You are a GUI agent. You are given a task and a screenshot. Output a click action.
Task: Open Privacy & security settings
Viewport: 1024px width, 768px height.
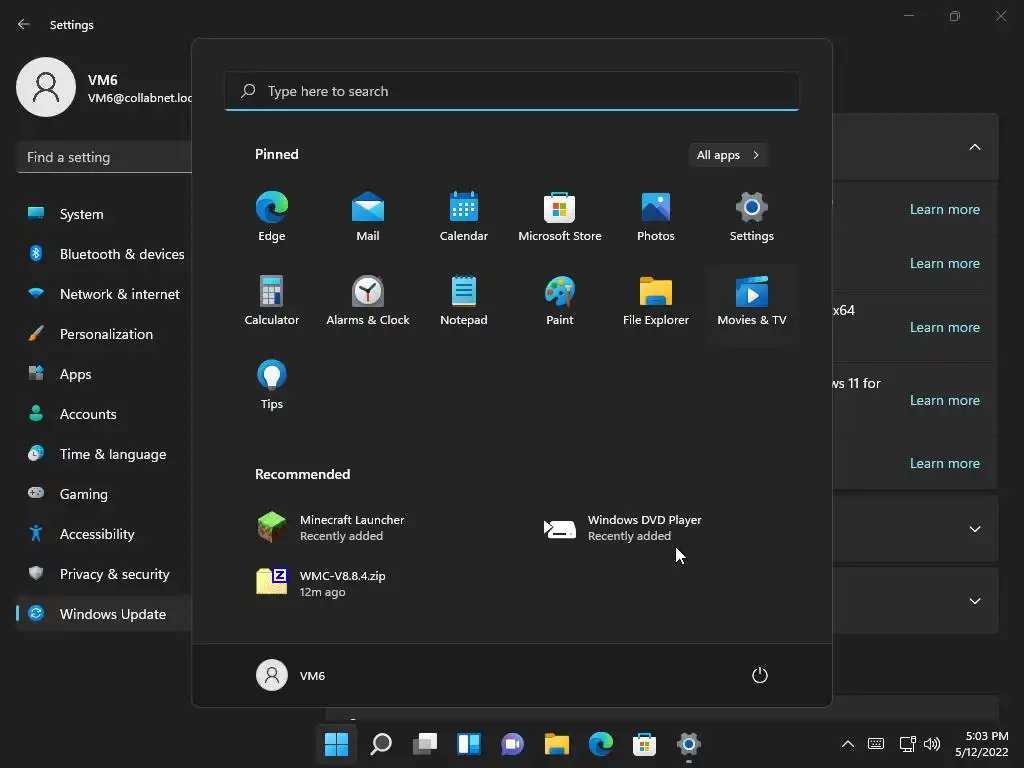coord(104,573)
